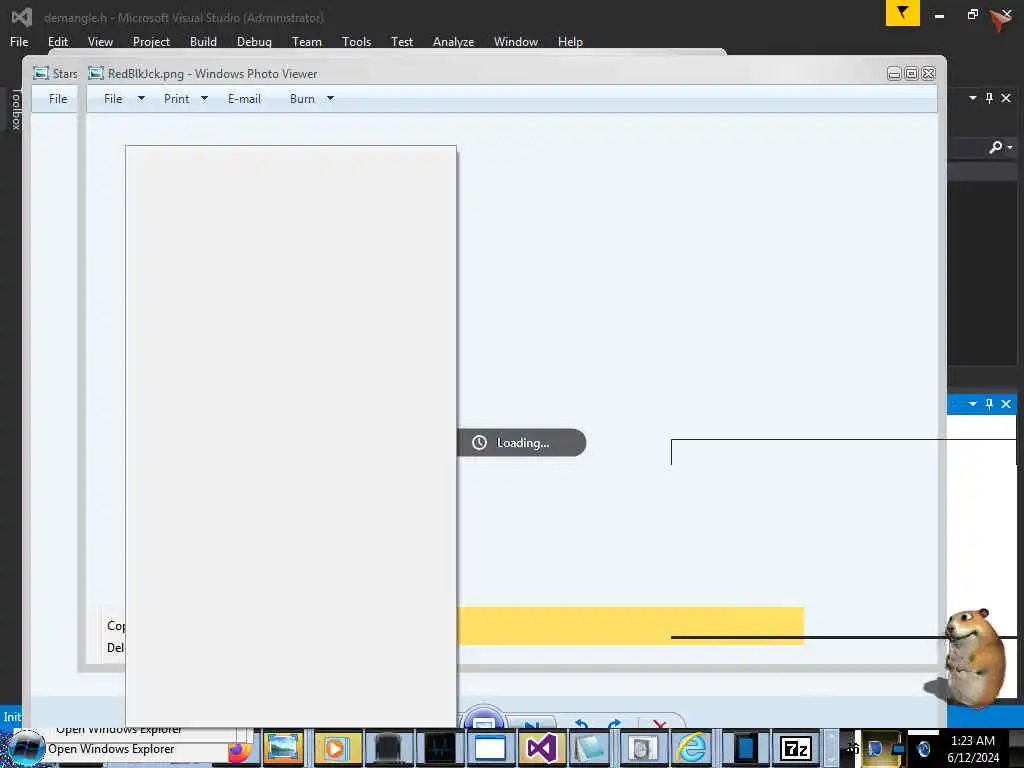Click the '1:23 AM' clock in the tray
Image resolution: width=1024 pixels, height=768 pixels.
973,741
